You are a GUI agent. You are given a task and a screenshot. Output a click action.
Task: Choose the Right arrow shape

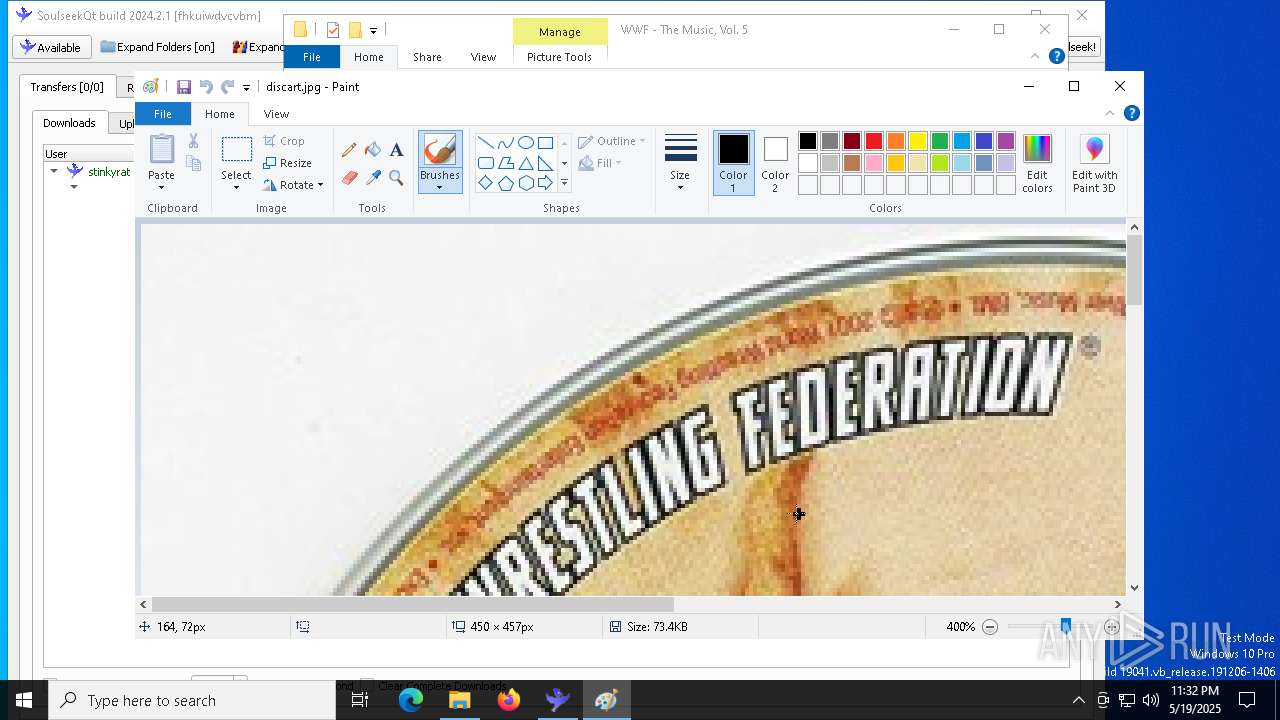click(x=545, y=183)
